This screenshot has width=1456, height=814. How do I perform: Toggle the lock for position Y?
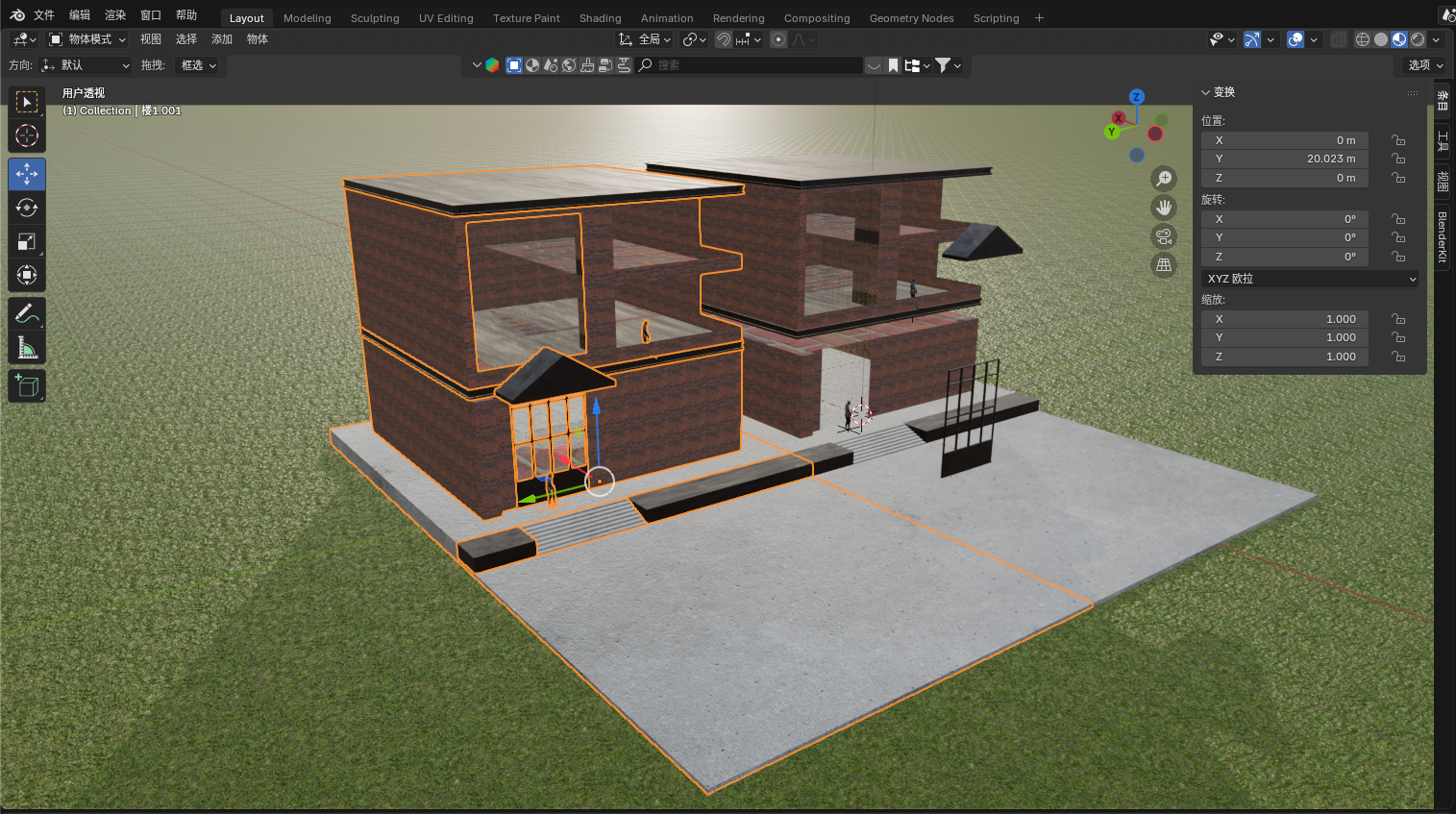point(1398,159)
